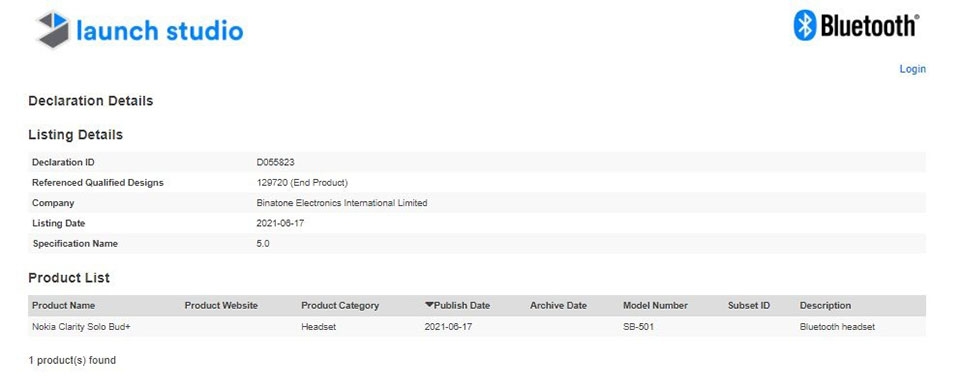Click the SB-501 model number cell

tap(638, 327)
